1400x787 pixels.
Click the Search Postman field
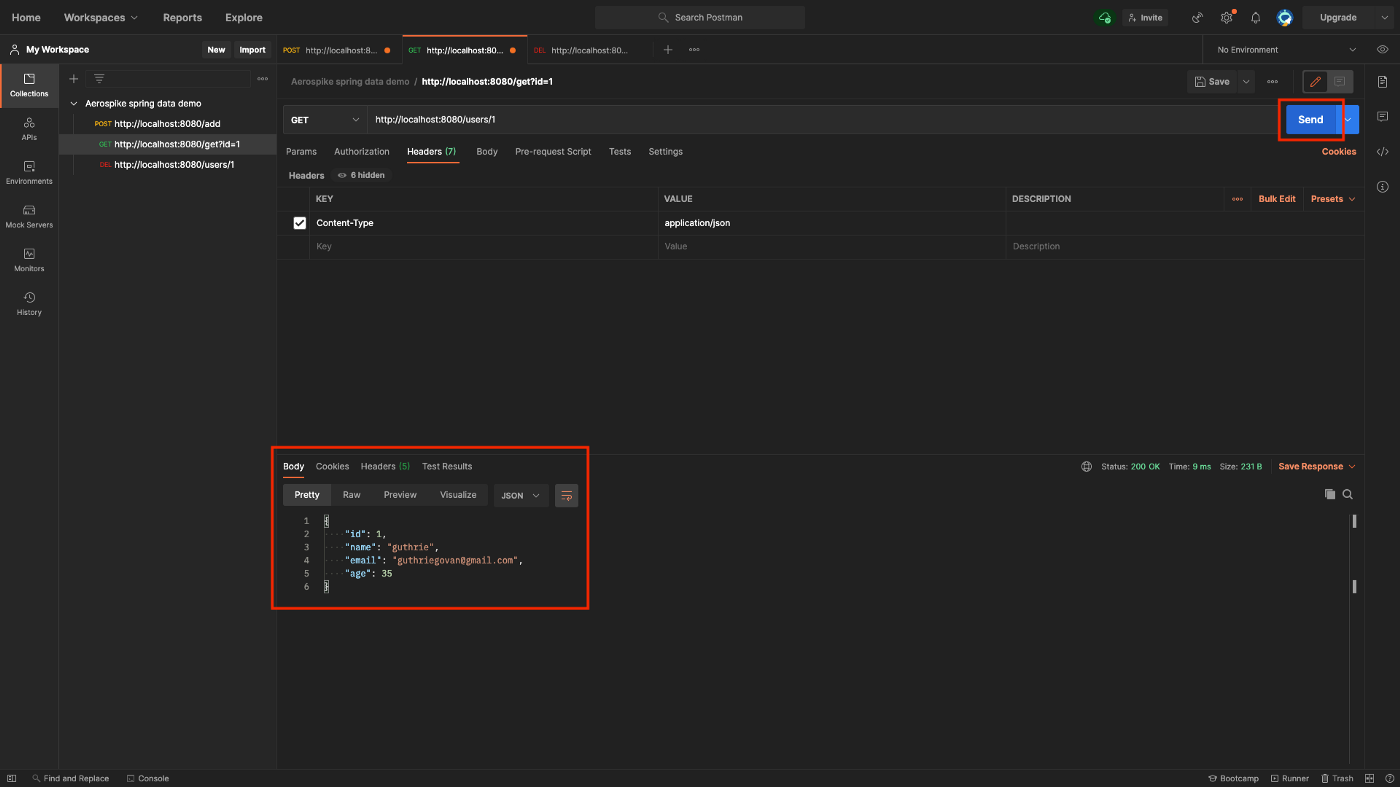[700, 17]
